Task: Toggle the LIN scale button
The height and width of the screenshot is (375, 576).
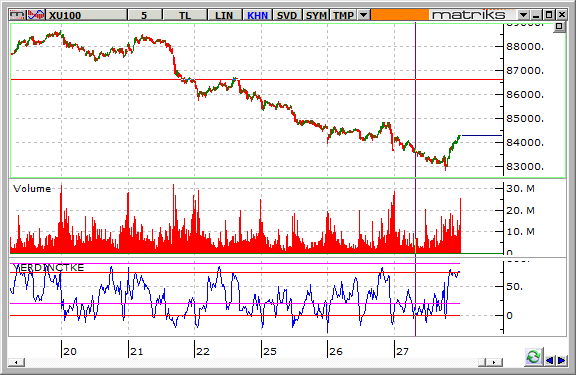Action: [x=224, y=15]
